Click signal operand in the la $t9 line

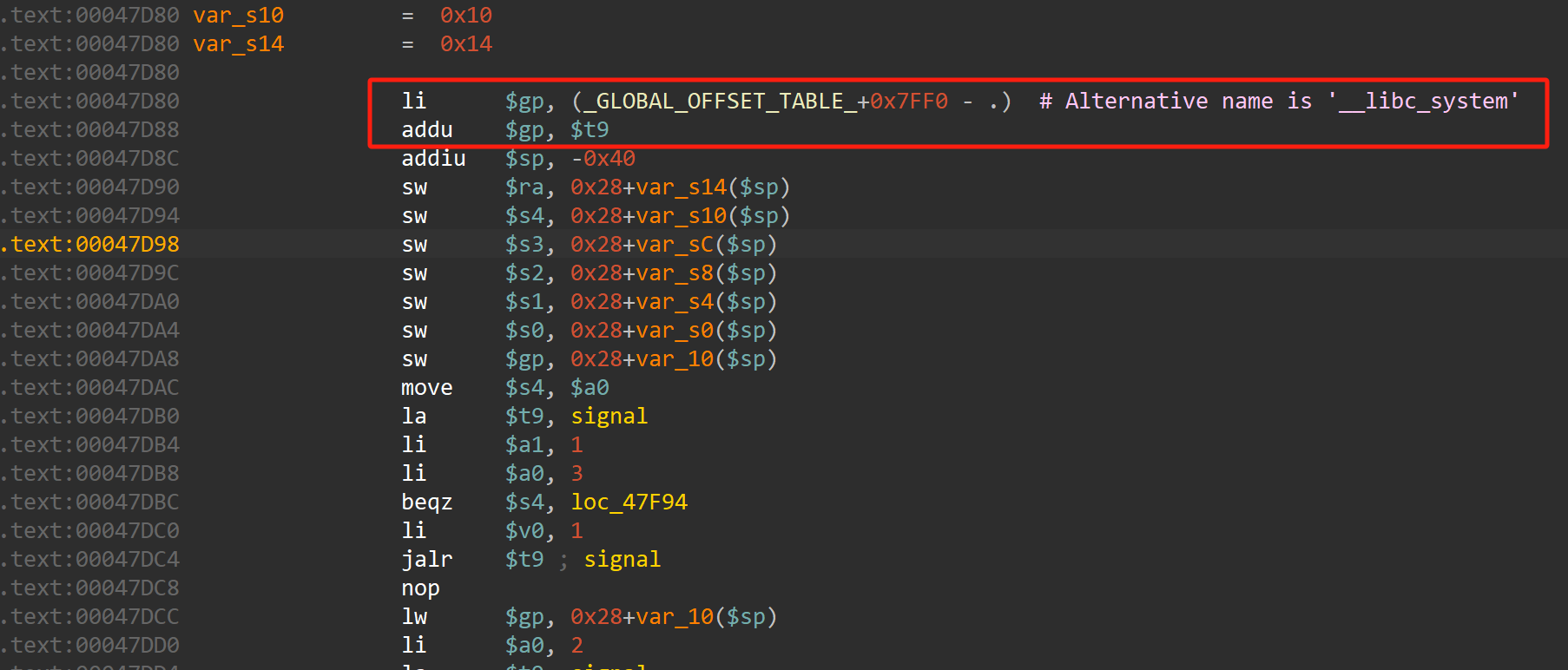(609, 417)
